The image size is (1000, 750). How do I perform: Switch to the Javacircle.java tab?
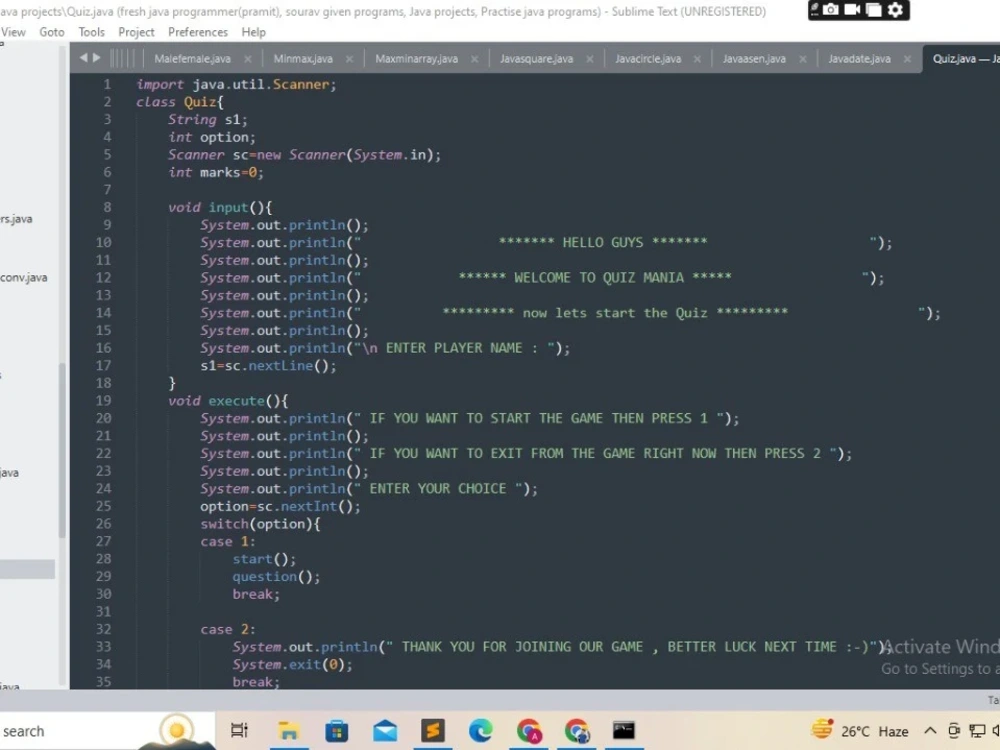coord(648,59)
